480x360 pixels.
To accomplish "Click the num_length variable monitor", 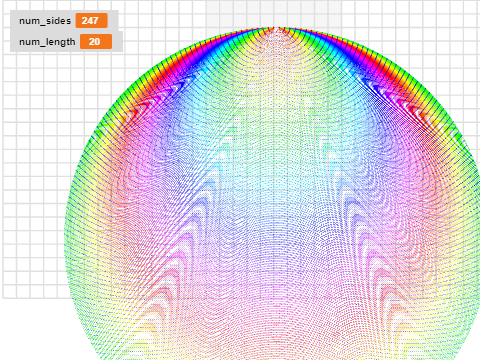I will click(66, 42).
